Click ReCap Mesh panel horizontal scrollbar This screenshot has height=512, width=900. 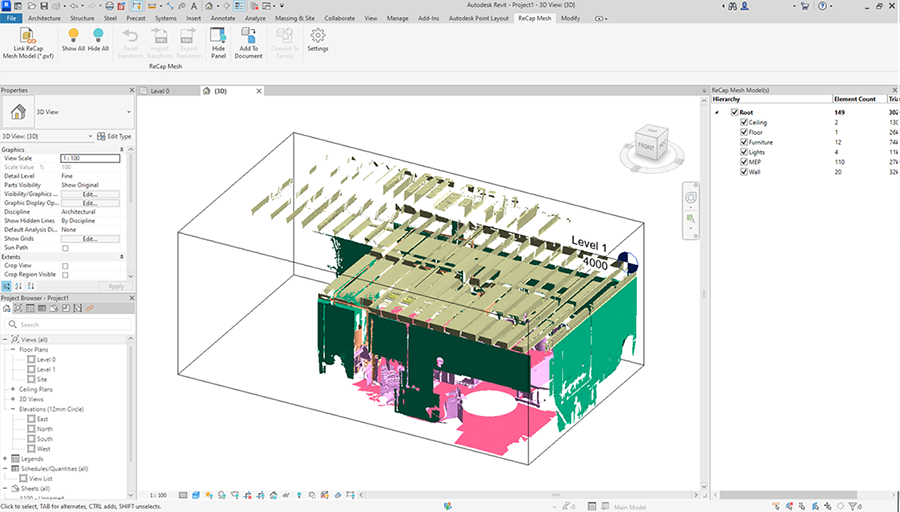[789, 495]
